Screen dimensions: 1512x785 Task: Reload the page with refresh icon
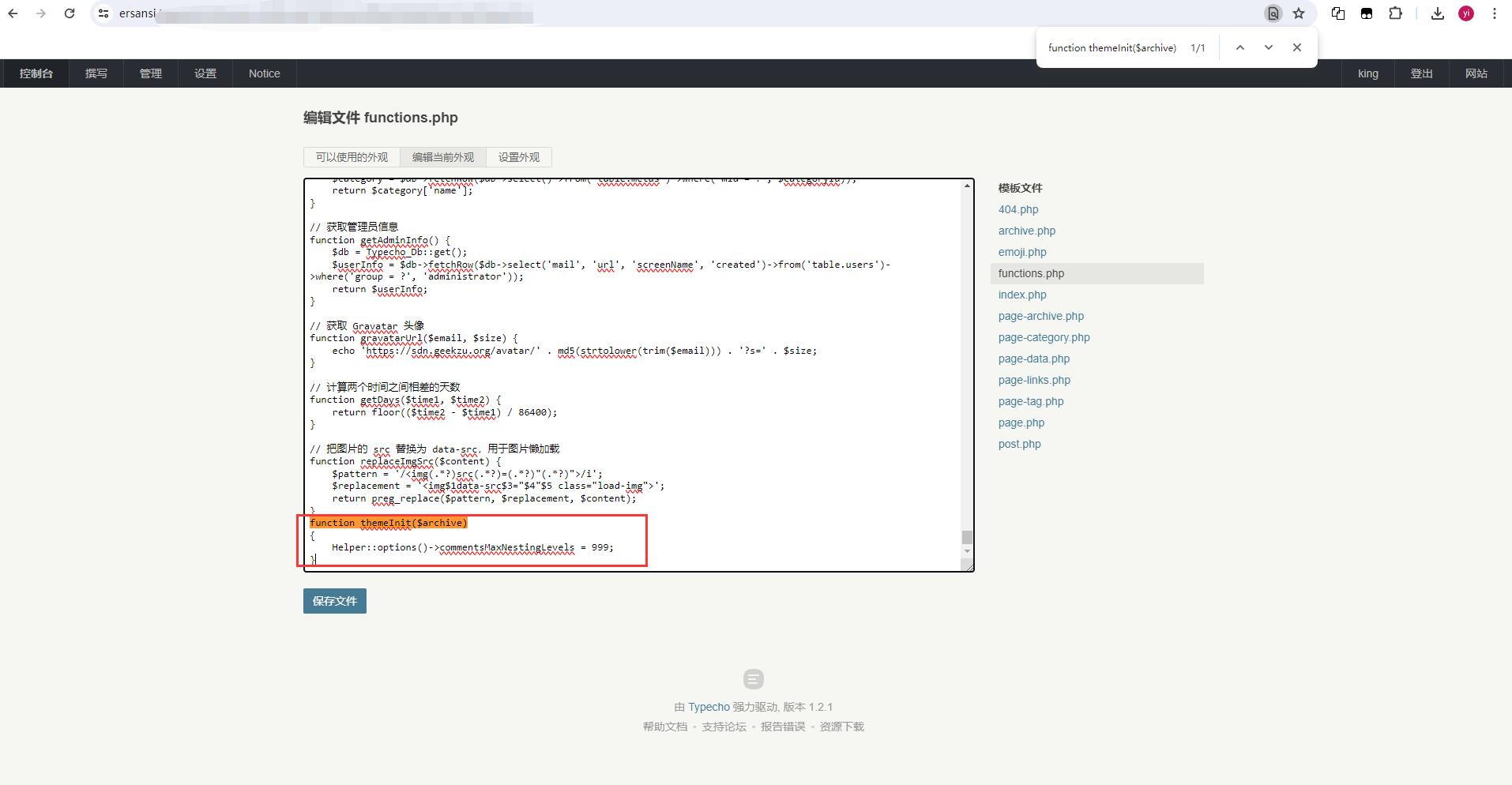click(x=70, y=13)
